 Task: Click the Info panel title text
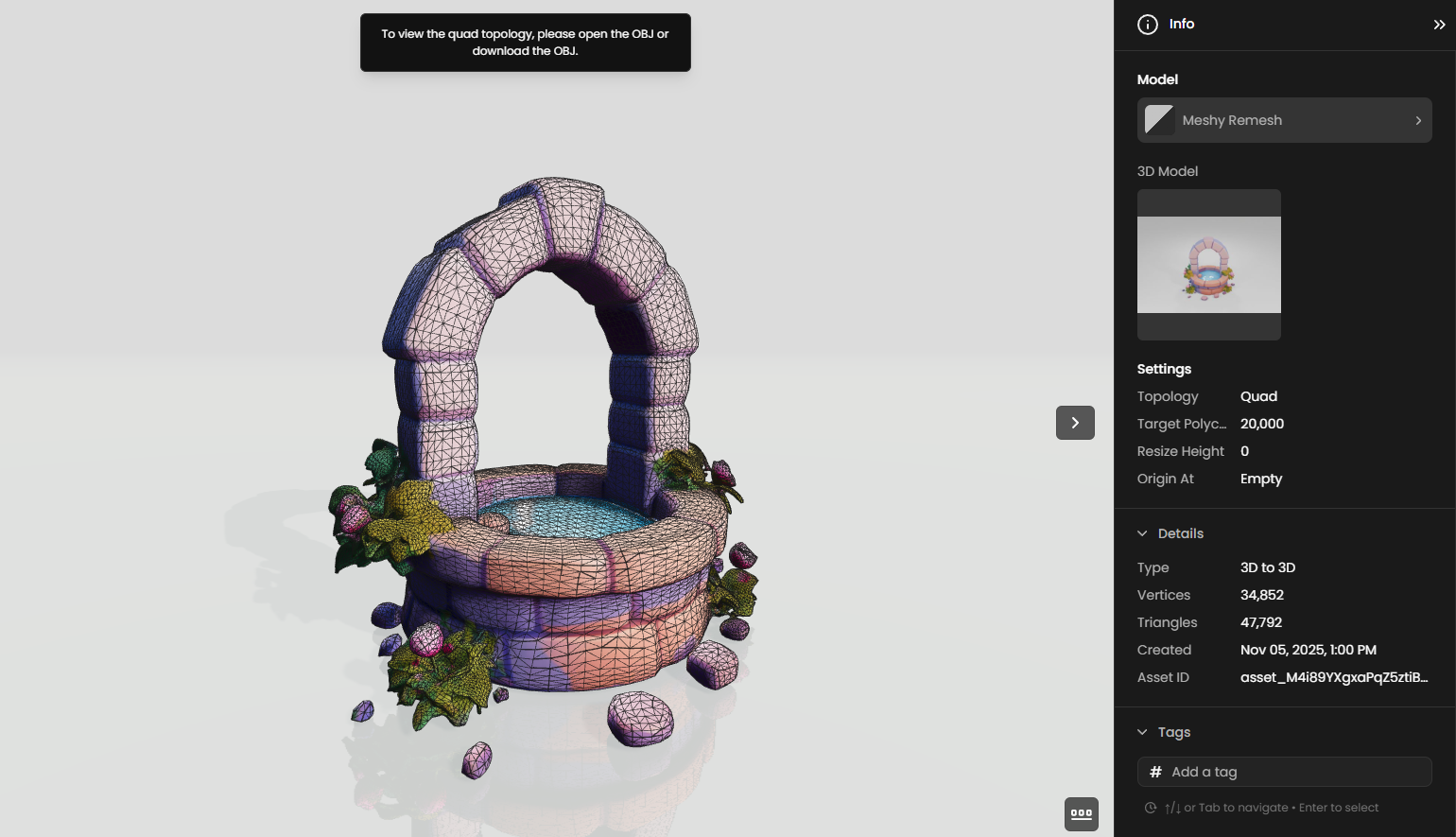[x=1182, y=25]
